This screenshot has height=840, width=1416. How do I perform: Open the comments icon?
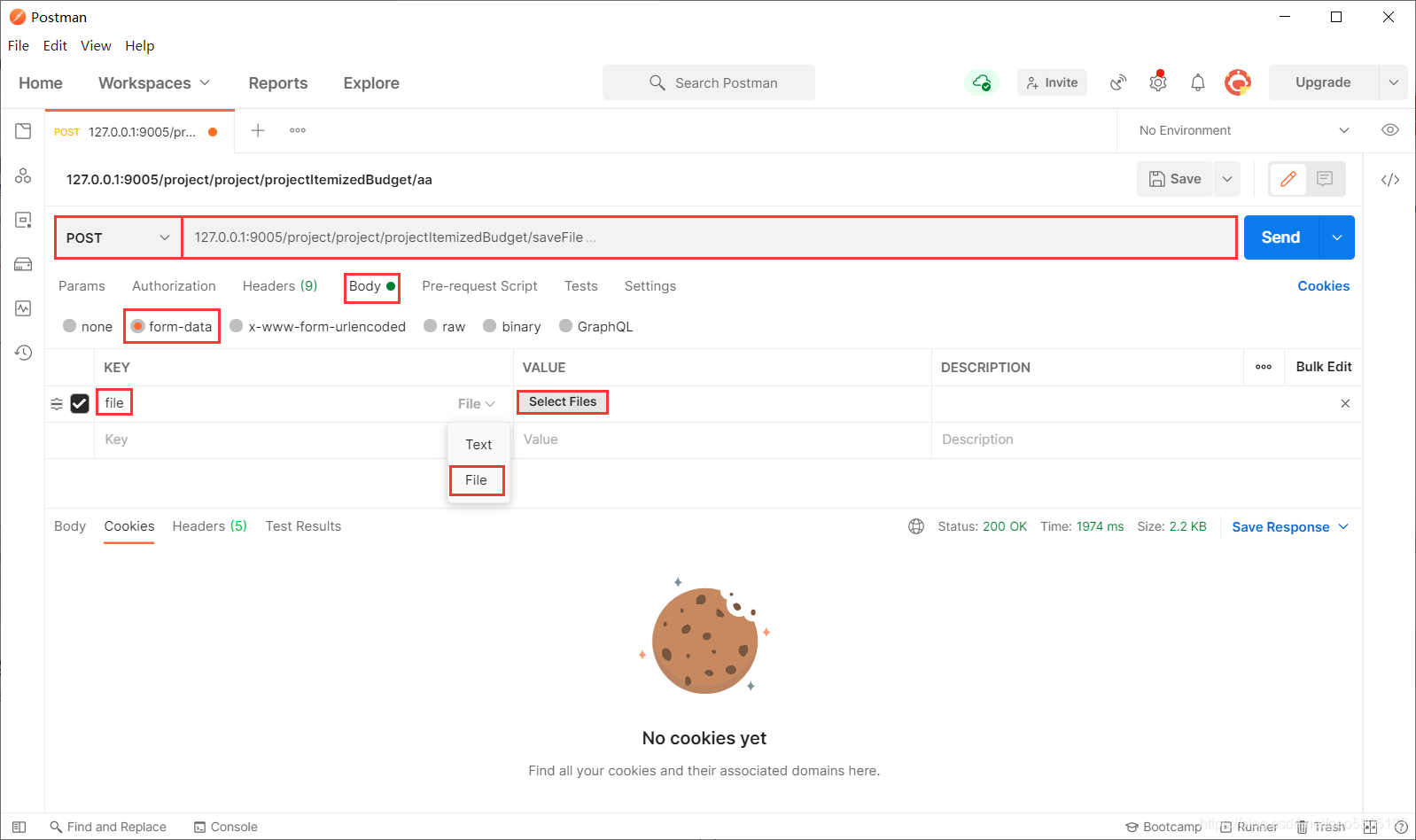(x=1325, y=179)
